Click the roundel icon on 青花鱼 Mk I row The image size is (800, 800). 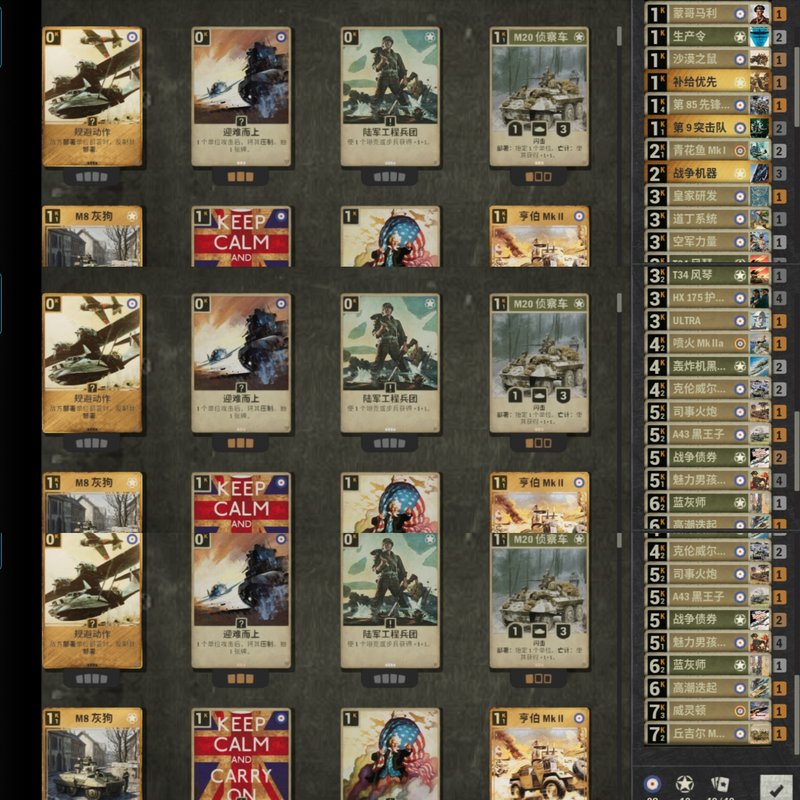point(740,151)
